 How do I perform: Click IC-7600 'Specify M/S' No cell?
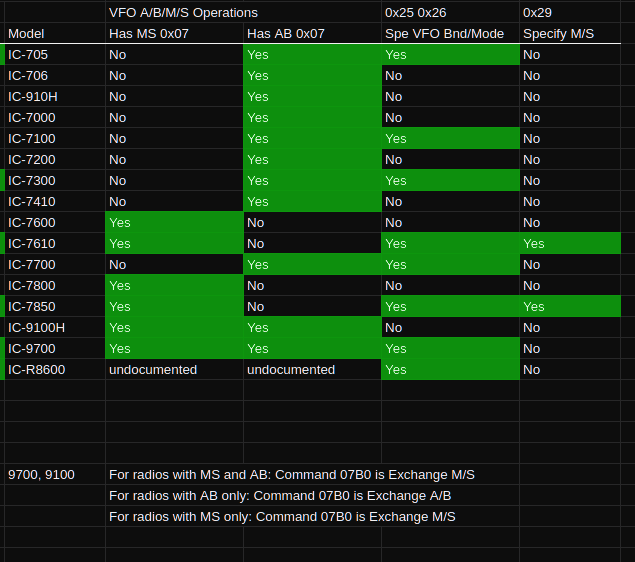pyautogui.click(x=570, y=223)
